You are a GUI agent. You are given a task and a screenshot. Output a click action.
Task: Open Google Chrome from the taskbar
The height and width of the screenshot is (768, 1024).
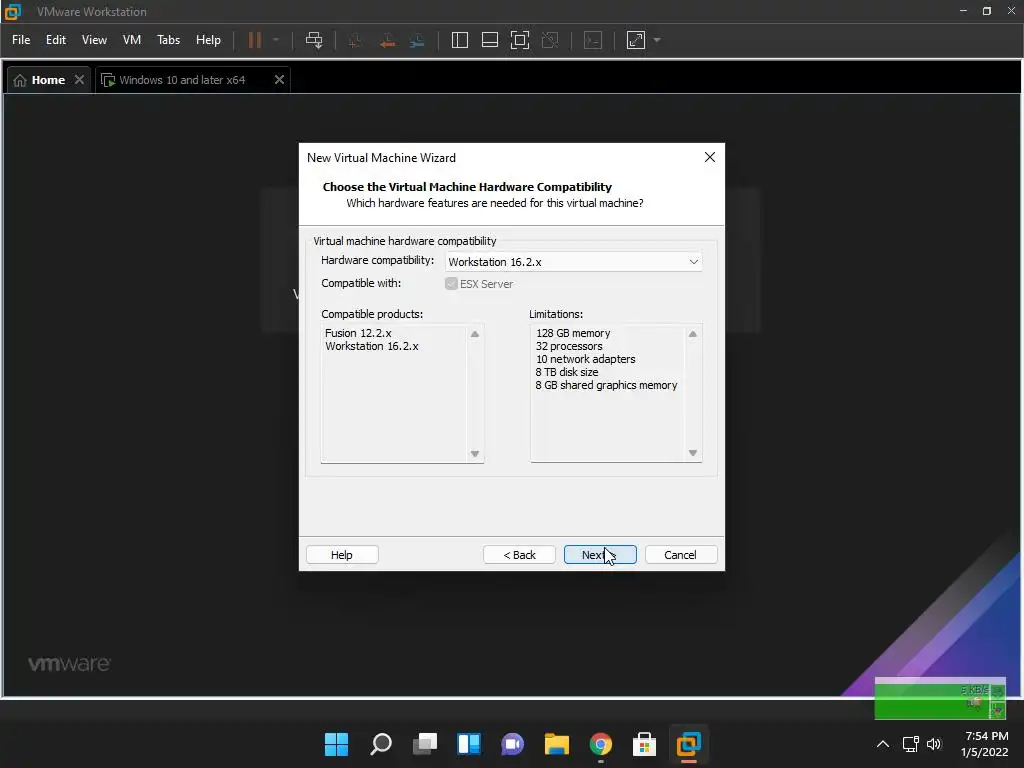click(x=601, y=744)
